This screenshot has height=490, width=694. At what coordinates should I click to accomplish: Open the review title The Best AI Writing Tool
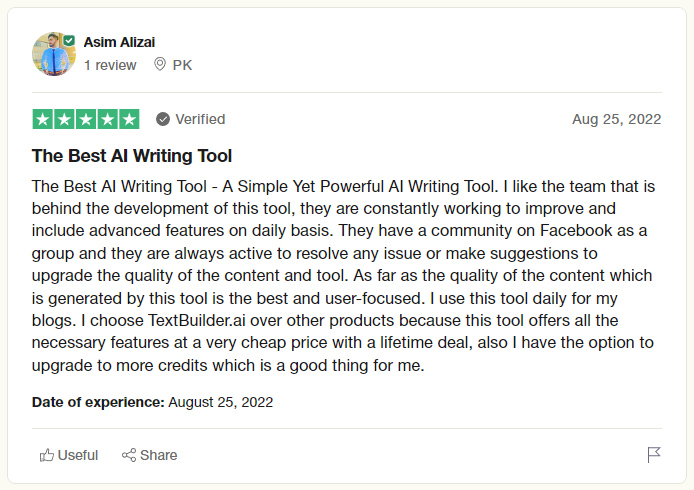click(x=132, y=156)
